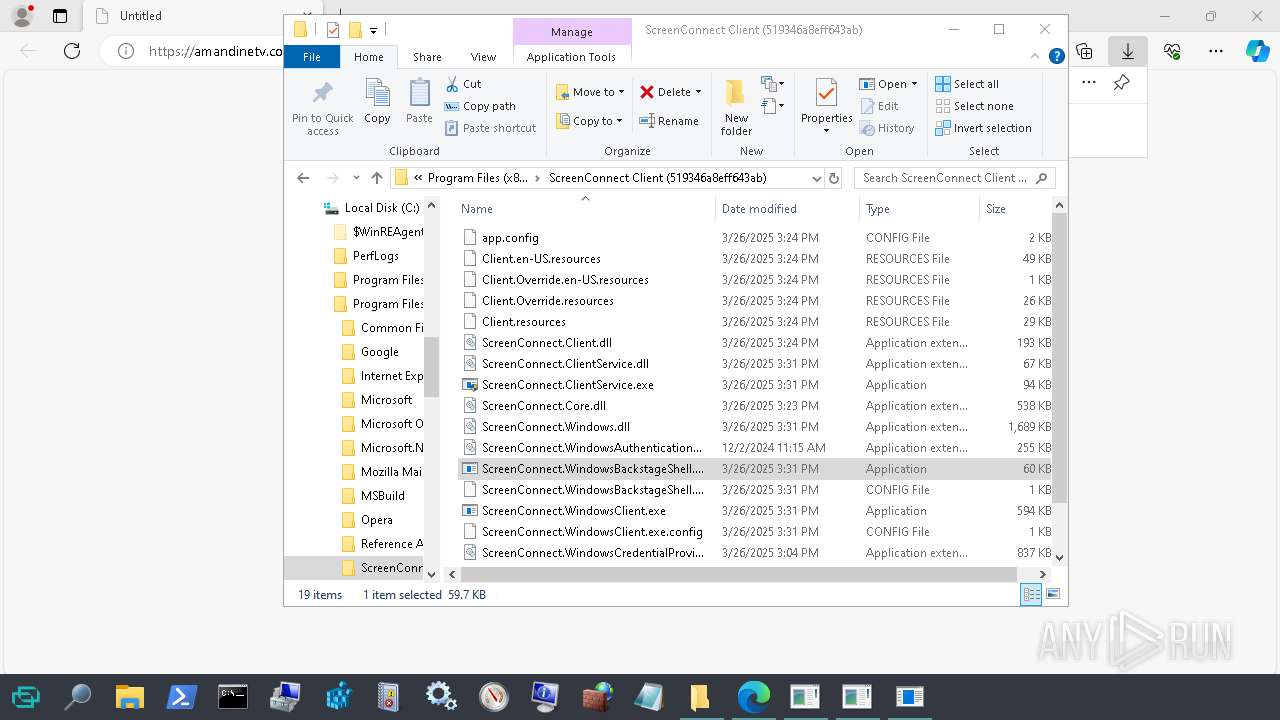Click the Copy ribbon icon

point(377,102)
